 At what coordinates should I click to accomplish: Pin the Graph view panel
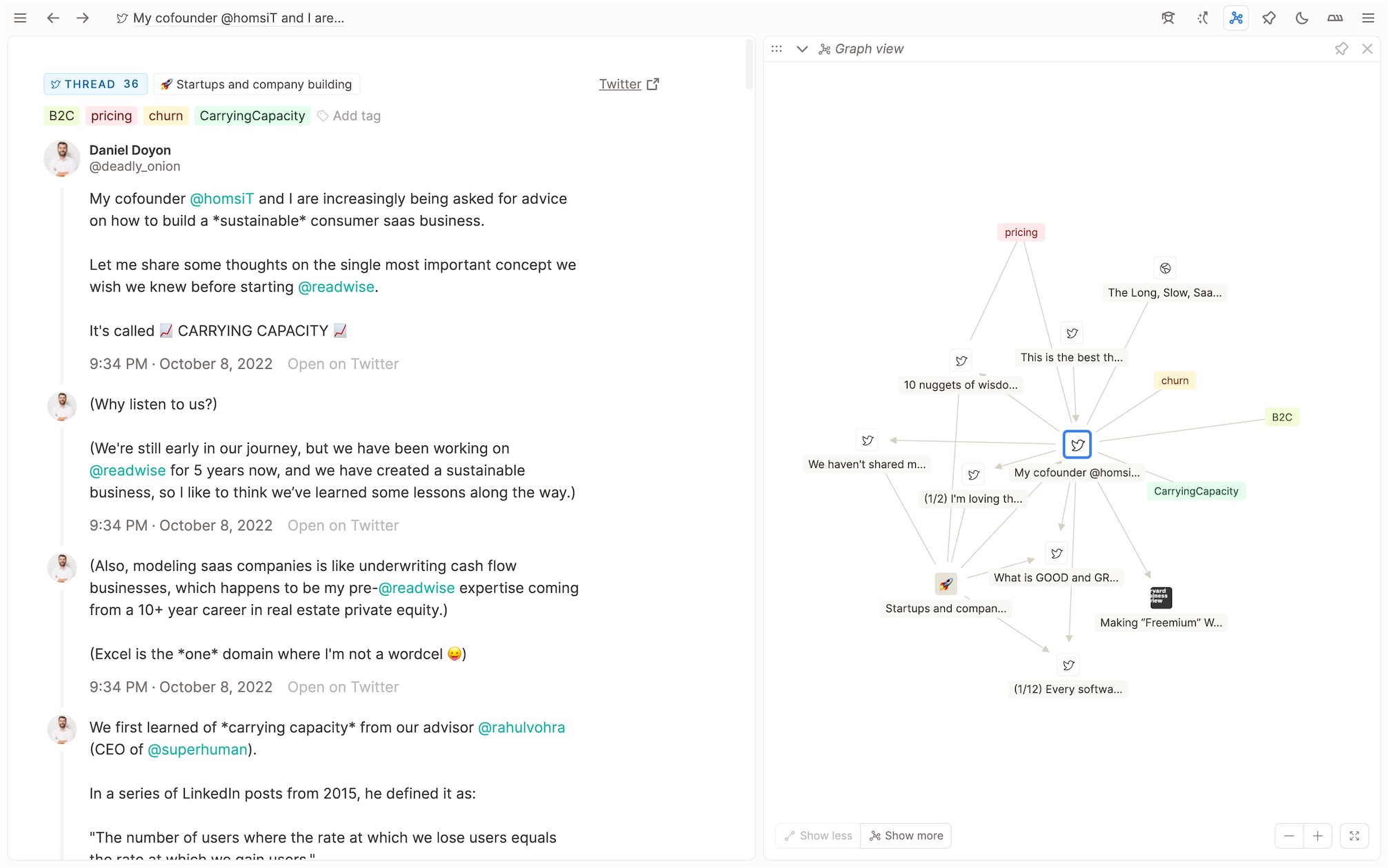[1341, 49]
